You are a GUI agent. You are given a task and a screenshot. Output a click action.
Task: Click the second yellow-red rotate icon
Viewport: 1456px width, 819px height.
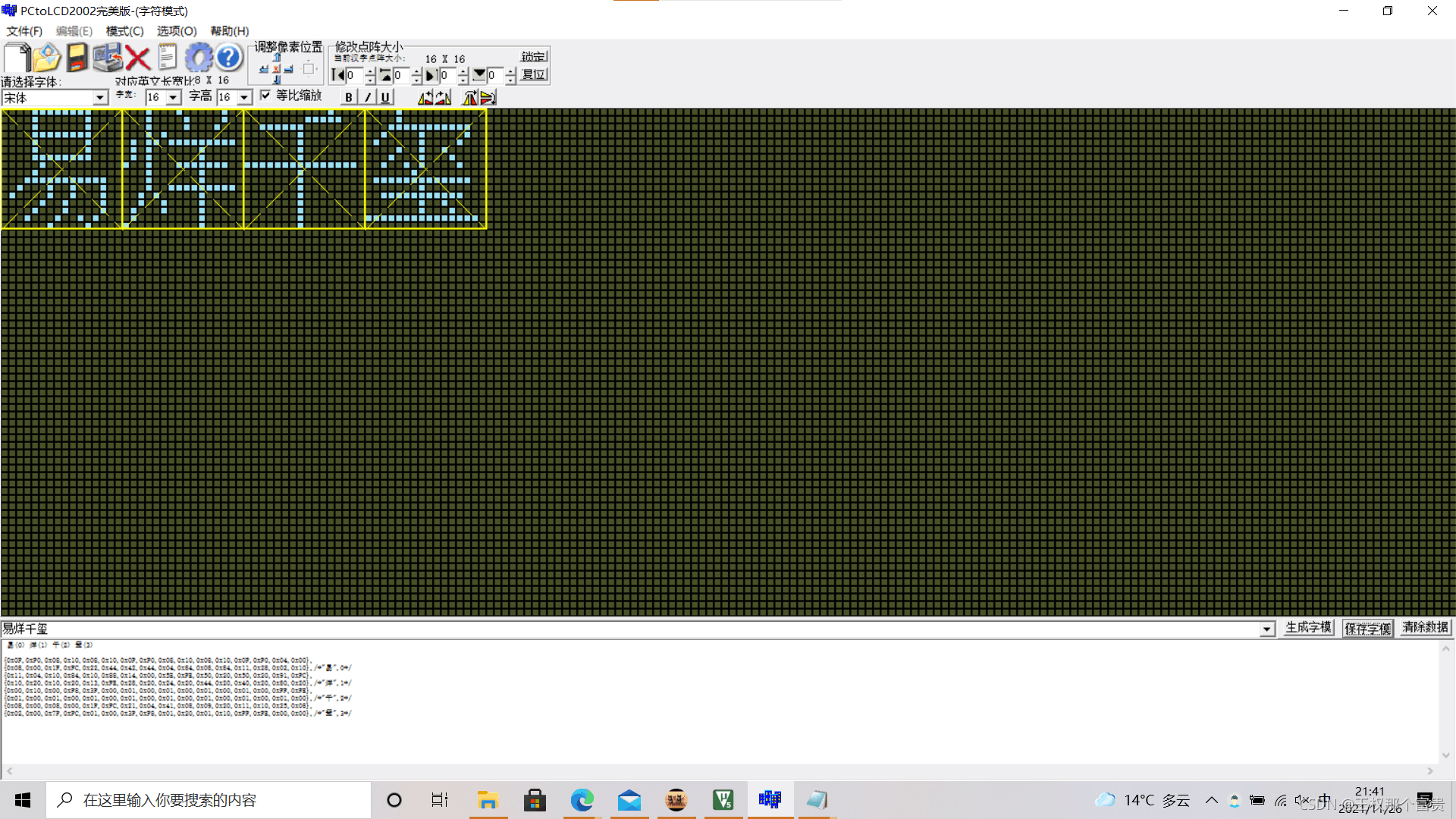[444, 97]
